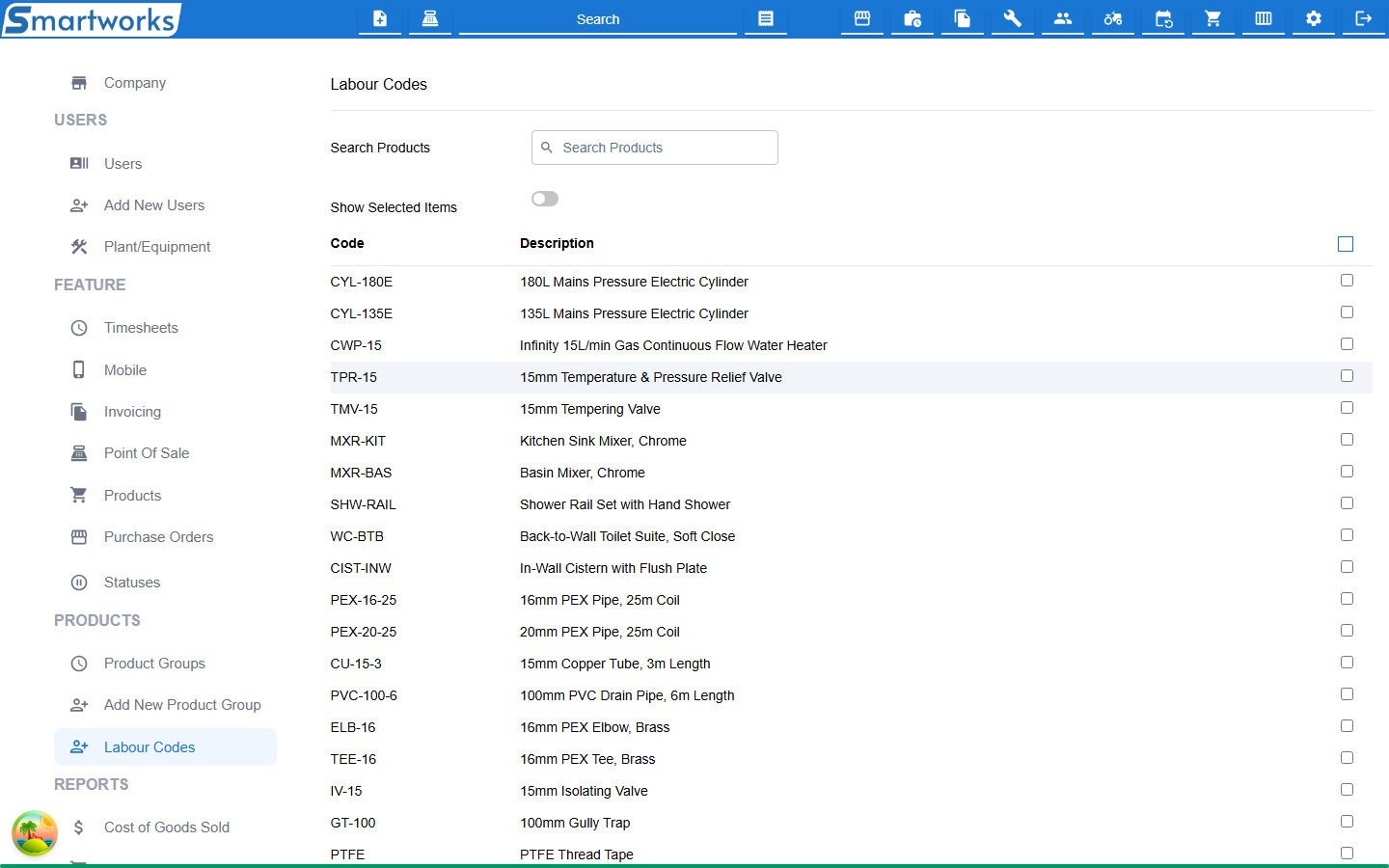Click the tractor icon in top bar
This screenshot has width=1389, height=868.
tap(1113, 18)
